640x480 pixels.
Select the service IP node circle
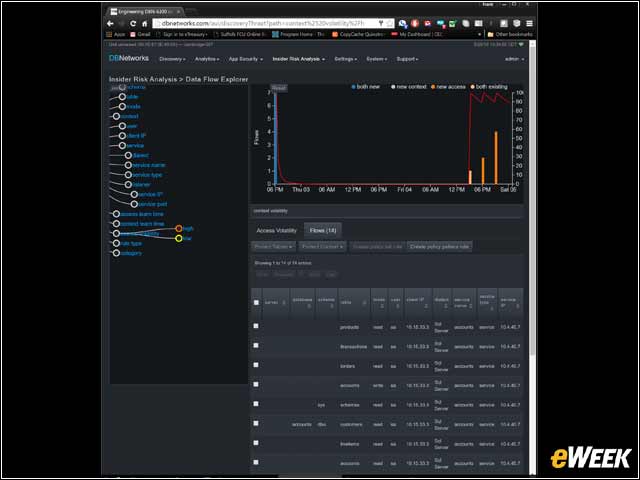[x=134, y=194]
